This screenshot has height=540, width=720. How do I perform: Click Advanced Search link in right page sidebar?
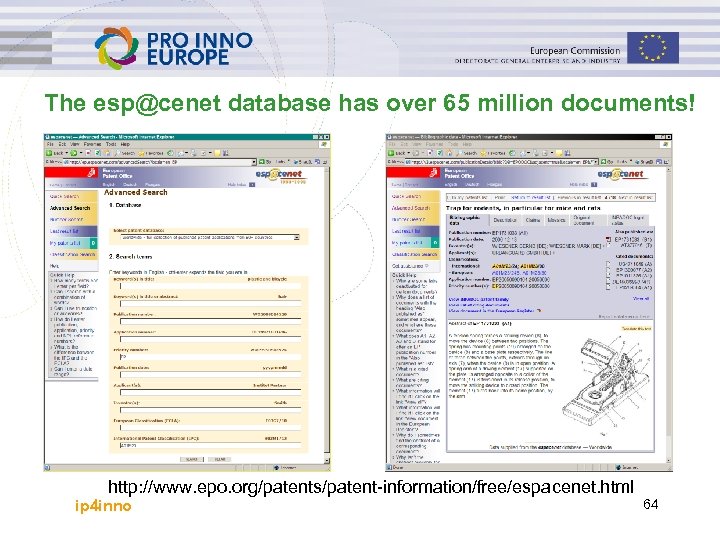[x=411, y=208]
